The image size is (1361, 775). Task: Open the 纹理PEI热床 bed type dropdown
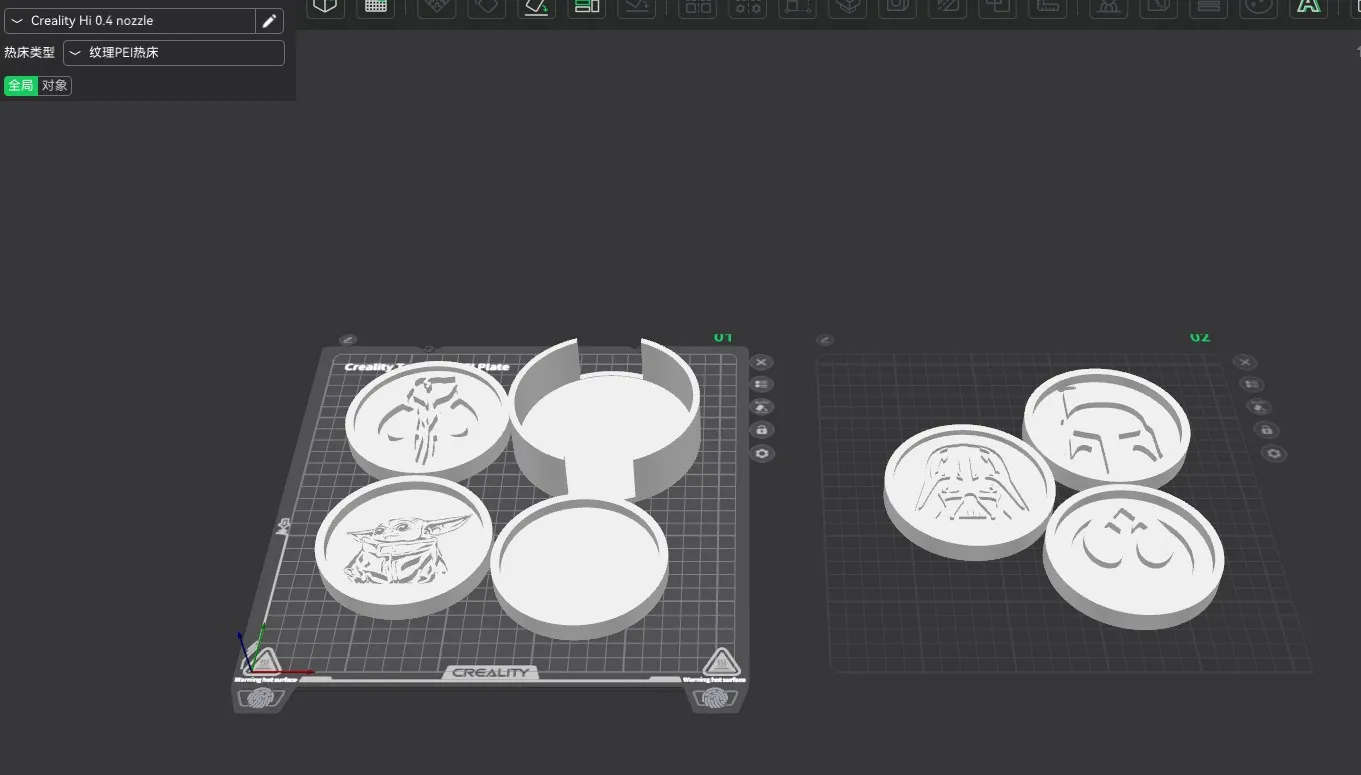(174, 53)
